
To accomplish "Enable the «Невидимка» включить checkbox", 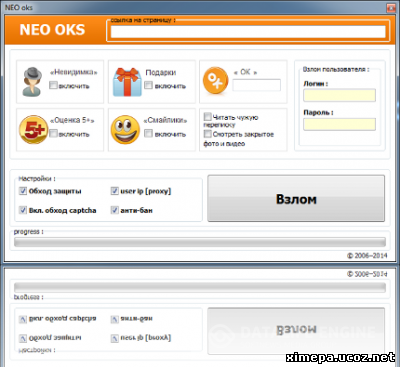I will tap(53, 85).
